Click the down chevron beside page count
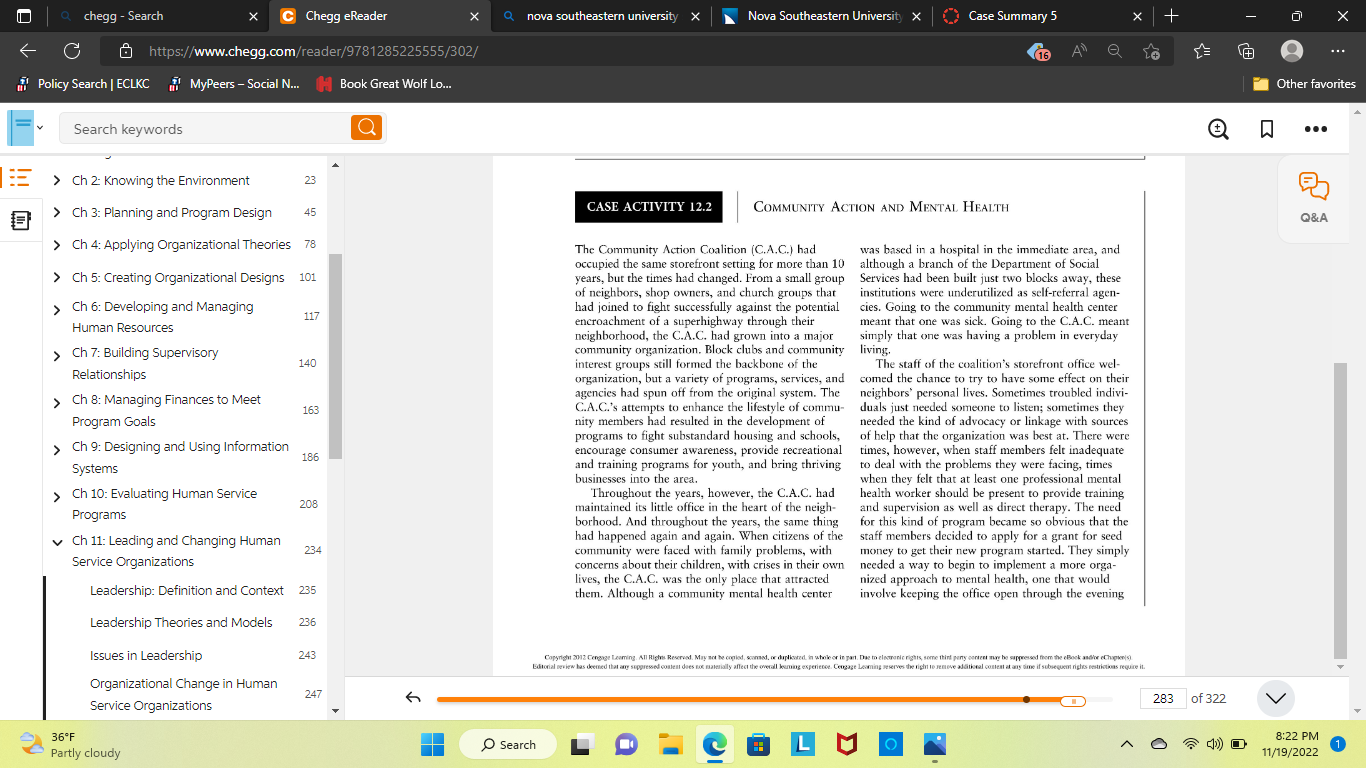1366x768 pixels. [1275, 698]
